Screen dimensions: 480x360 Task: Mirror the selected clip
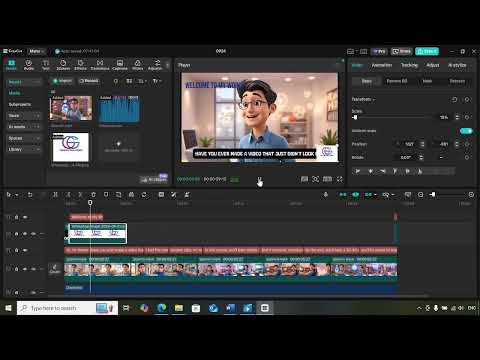(131, 195)
